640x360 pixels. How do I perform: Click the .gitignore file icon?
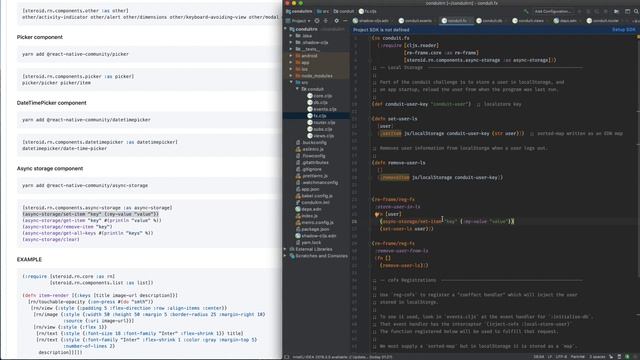pyautogui.click(x=298, y=169)
